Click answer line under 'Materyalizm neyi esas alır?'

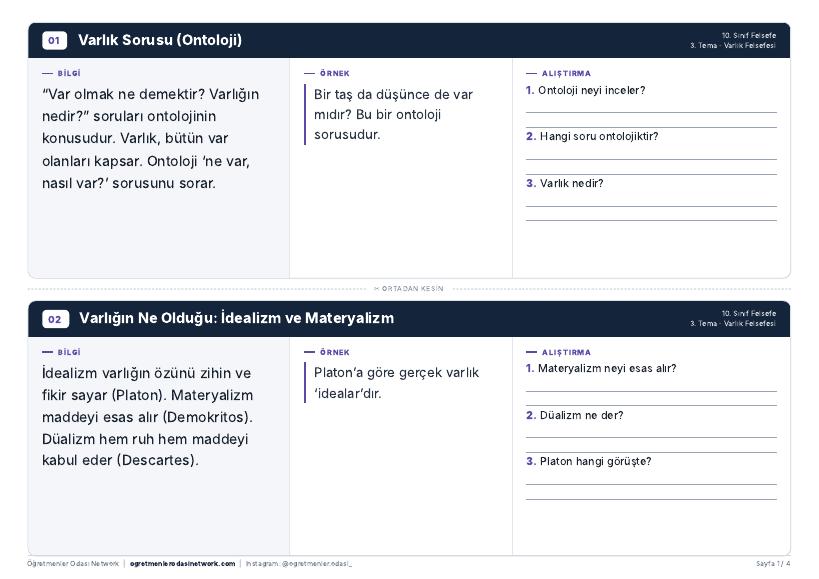(x=651, y=391)
